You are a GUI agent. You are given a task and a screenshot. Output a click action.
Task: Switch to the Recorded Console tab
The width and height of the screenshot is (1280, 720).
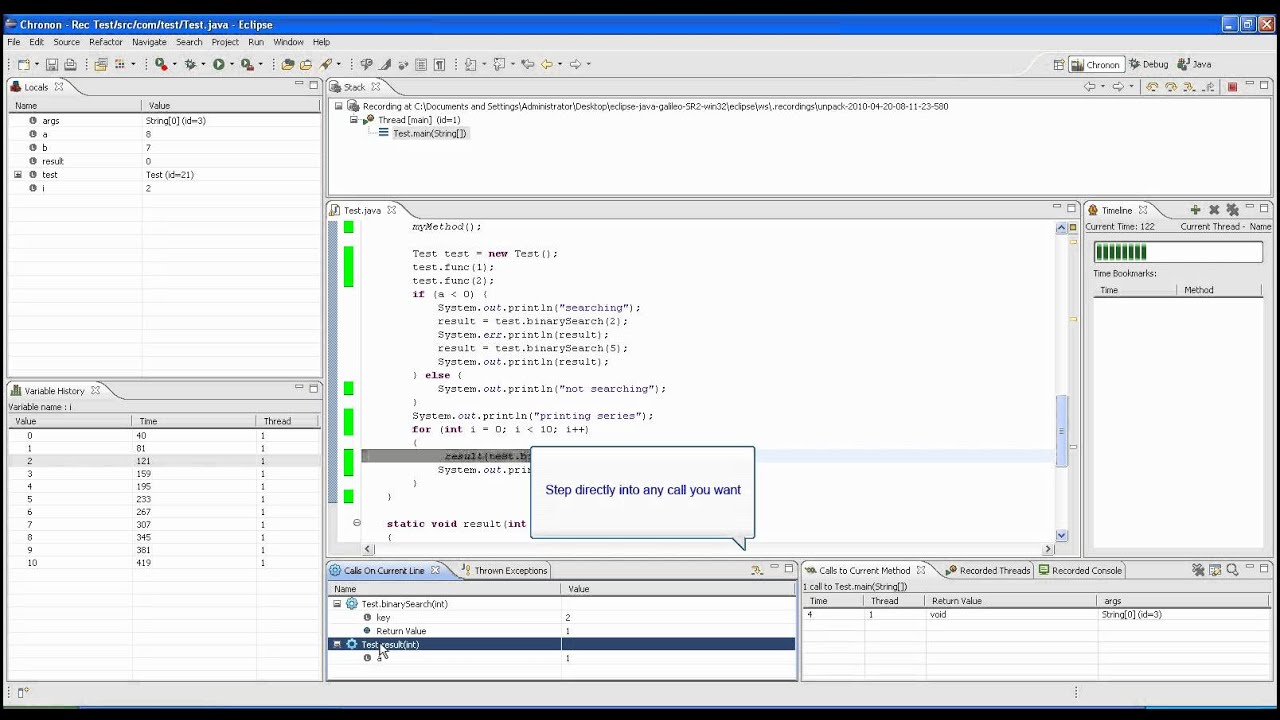[1080, 570]
